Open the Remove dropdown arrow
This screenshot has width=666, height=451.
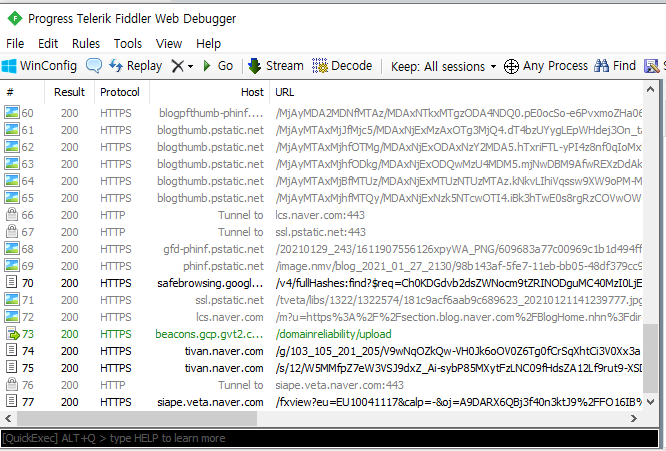coord(190,66)
